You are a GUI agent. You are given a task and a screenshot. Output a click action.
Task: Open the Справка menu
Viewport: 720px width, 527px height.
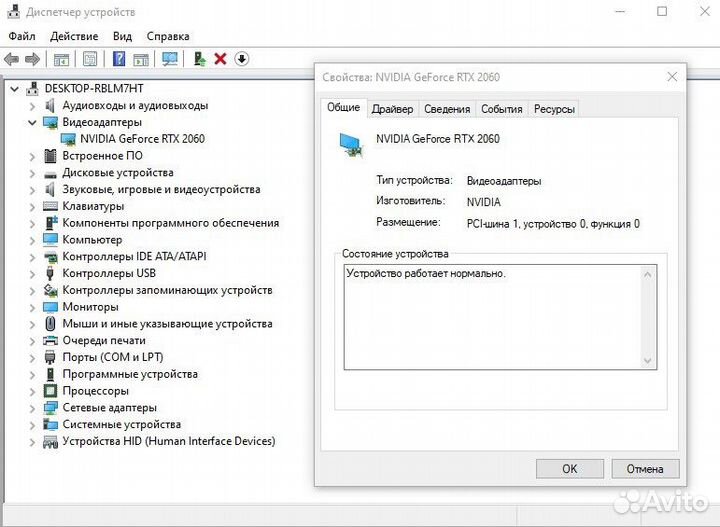pyautogui.click(x=168, y=36)
